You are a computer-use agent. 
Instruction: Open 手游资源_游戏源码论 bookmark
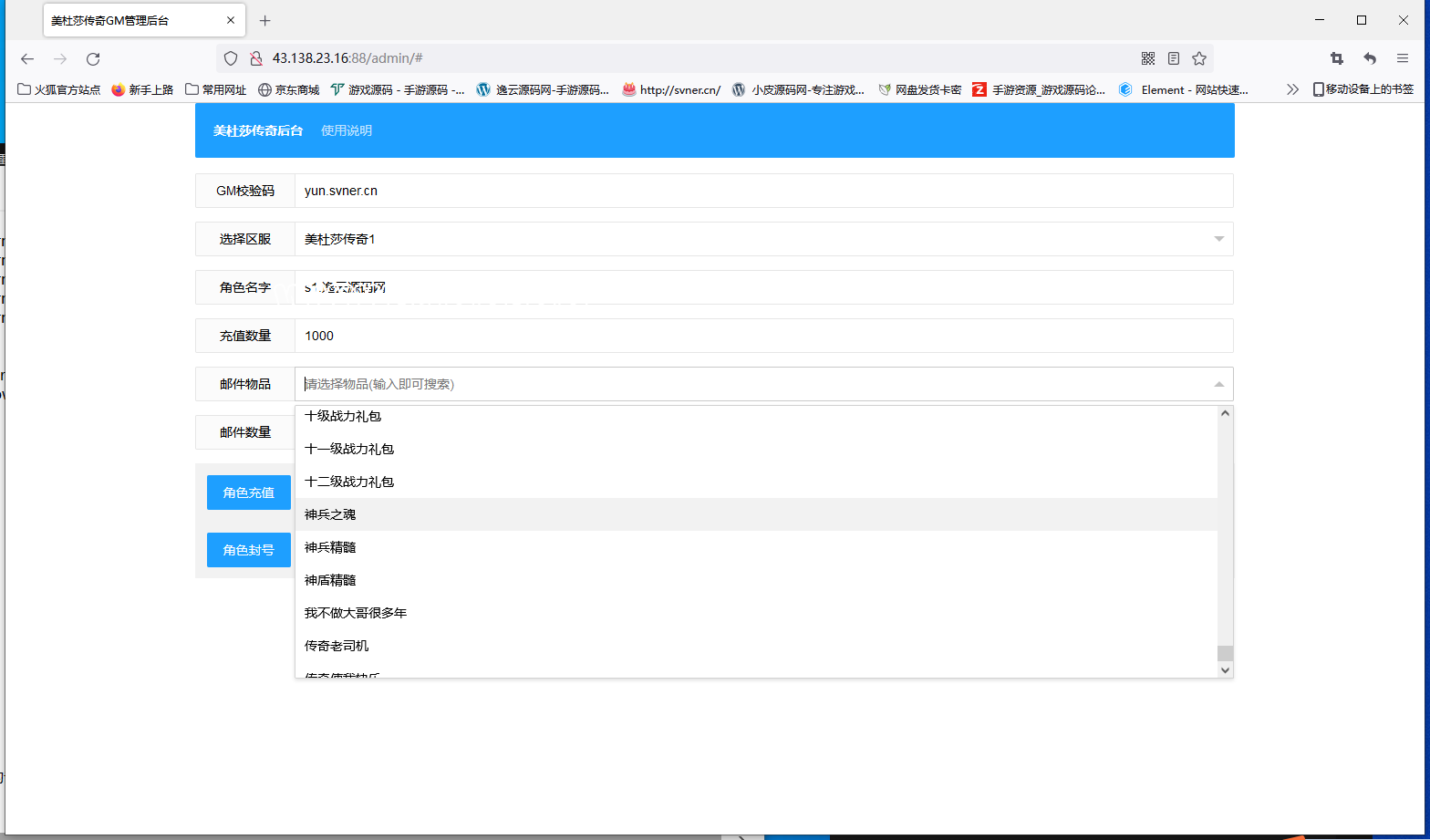click(1039, 89)
